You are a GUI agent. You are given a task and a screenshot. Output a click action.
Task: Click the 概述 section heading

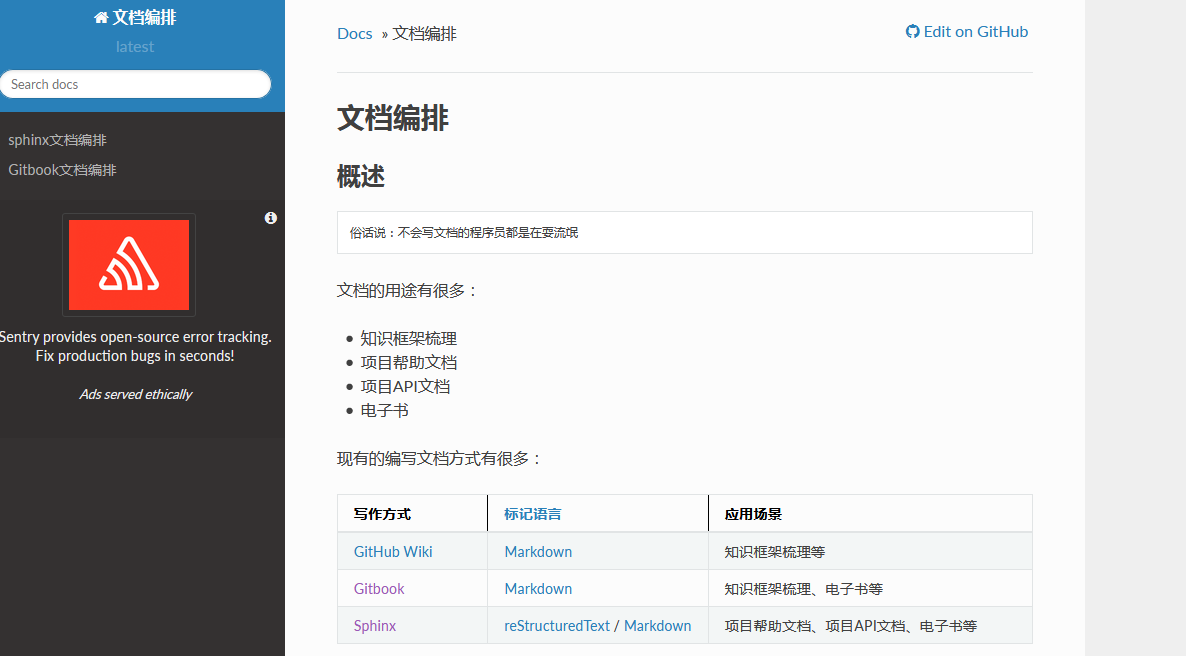pos(361,176)
